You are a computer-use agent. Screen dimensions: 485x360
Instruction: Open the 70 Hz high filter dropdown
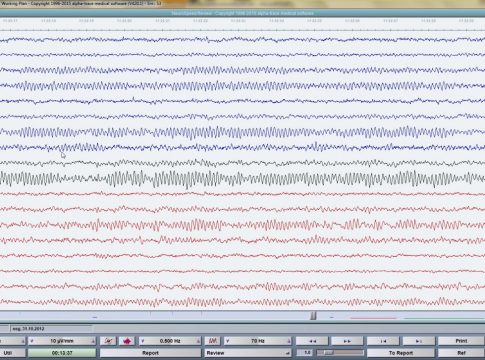(x=258, y=341)
